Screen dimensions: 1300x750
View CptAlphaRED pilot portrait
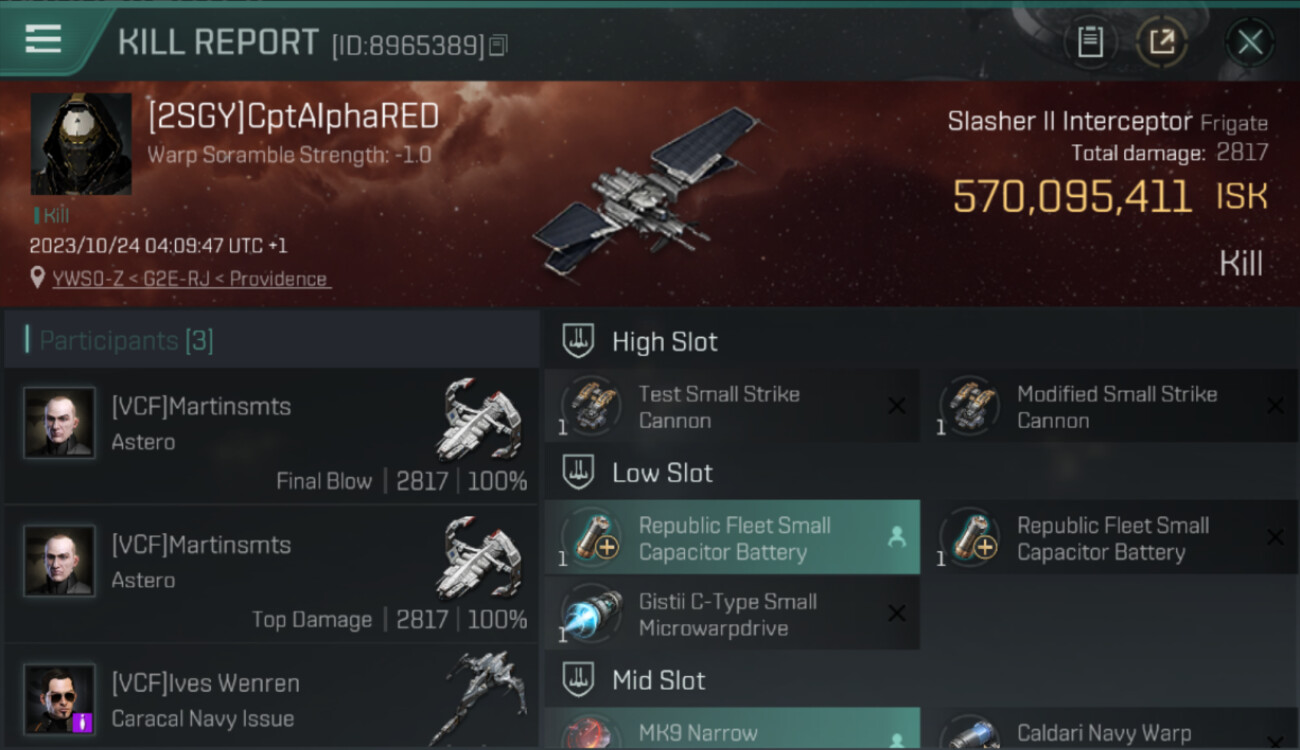tap(81, 143)
